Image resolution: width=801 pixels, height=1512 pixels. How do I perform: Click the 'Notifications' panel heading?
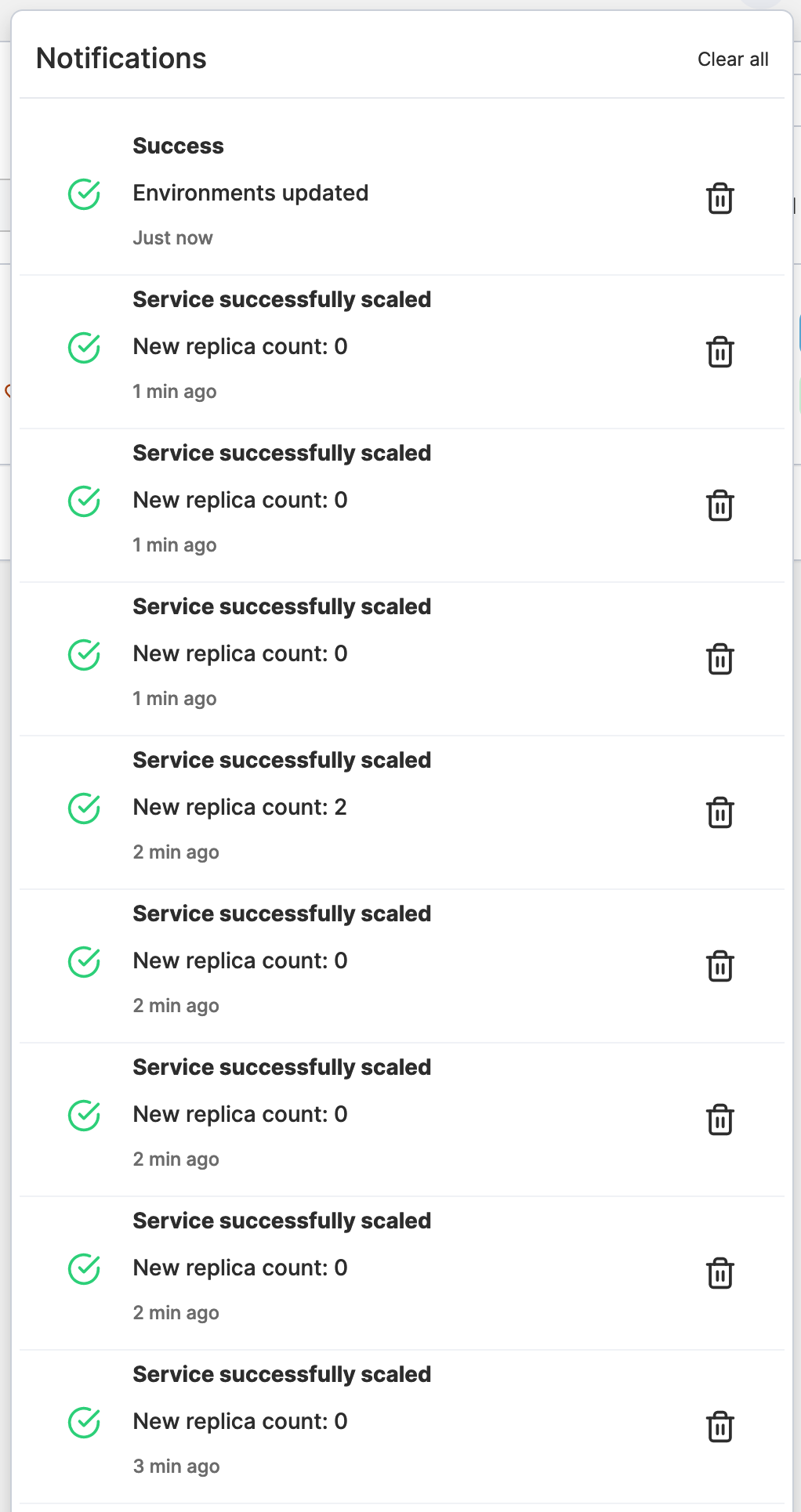point(122,58)
